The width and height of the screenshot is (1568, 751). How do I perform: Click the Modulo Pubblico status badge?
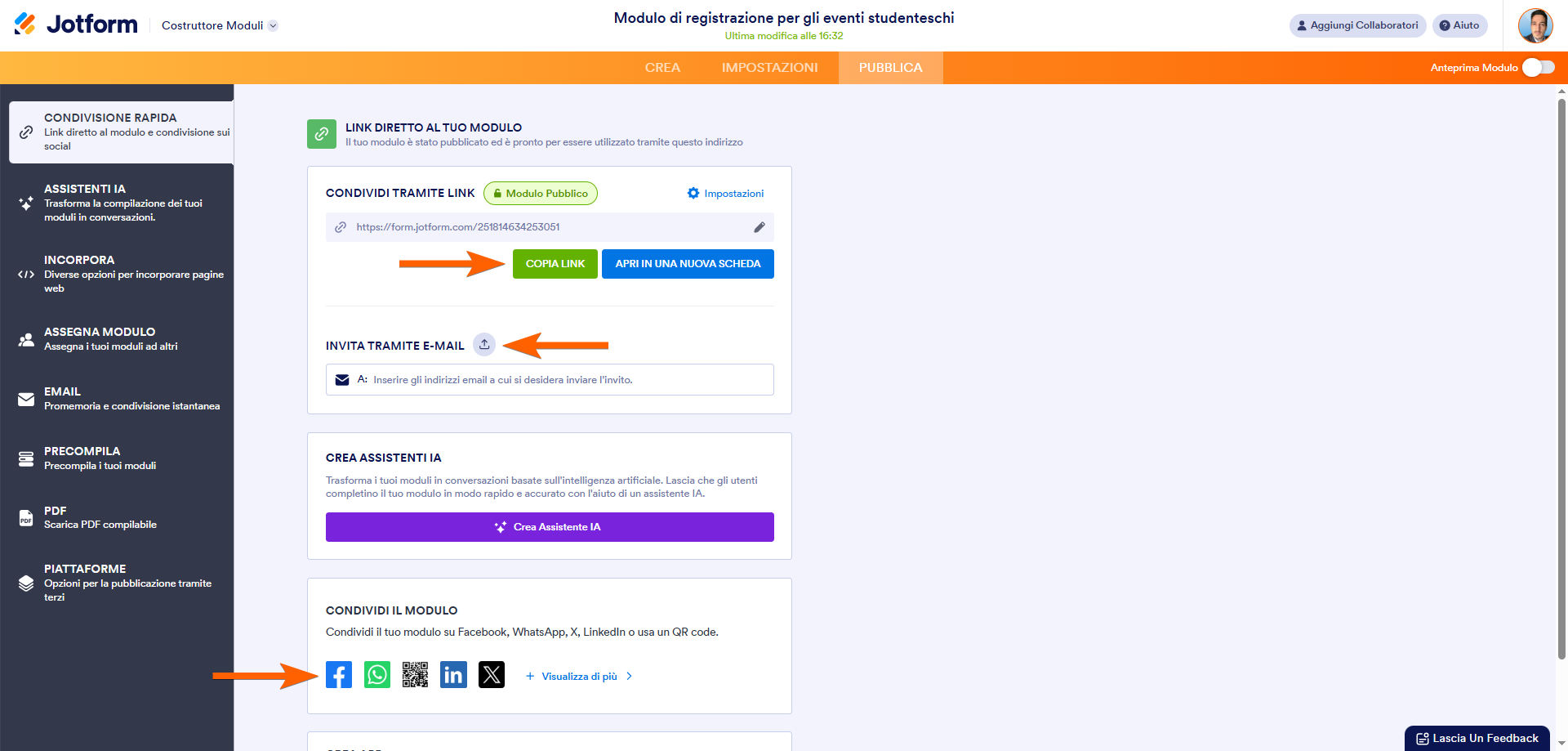tap(541, 194)
